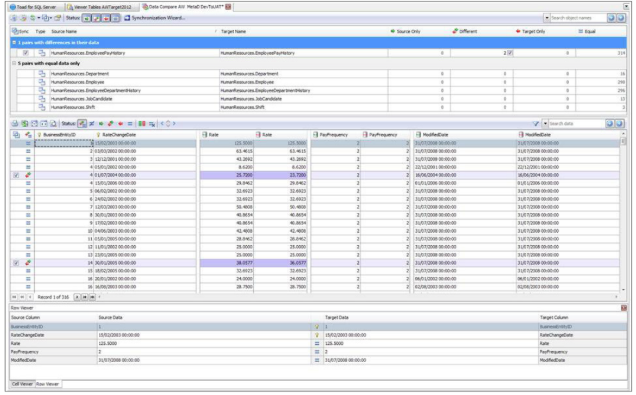Image resolution: width=636 pixels, height=395 pixels.
Task: Click the export to Excel icon
Action: [x=24, y=124]
